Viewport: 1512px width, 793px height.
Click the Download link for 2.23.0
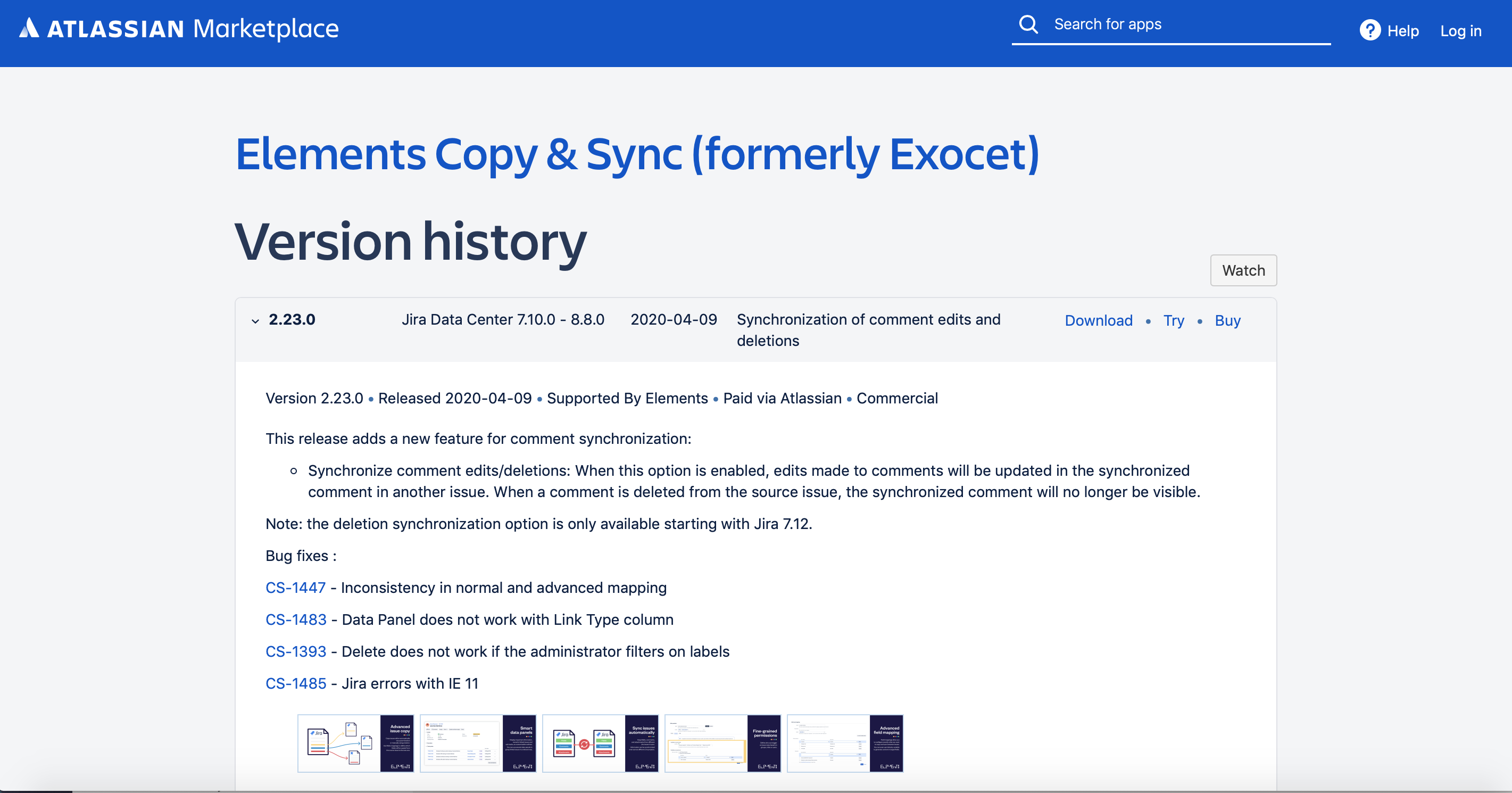(1098, 320)
